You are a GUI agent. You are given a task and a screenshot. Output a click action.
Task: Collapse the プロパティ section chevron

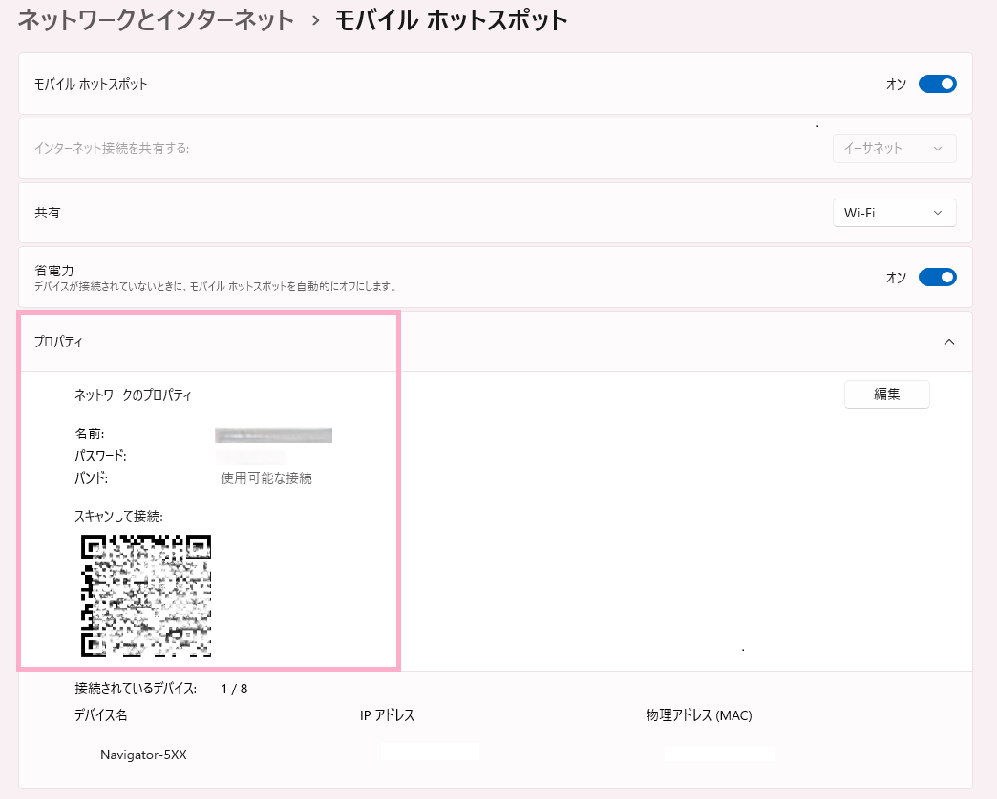pos(949,342)
